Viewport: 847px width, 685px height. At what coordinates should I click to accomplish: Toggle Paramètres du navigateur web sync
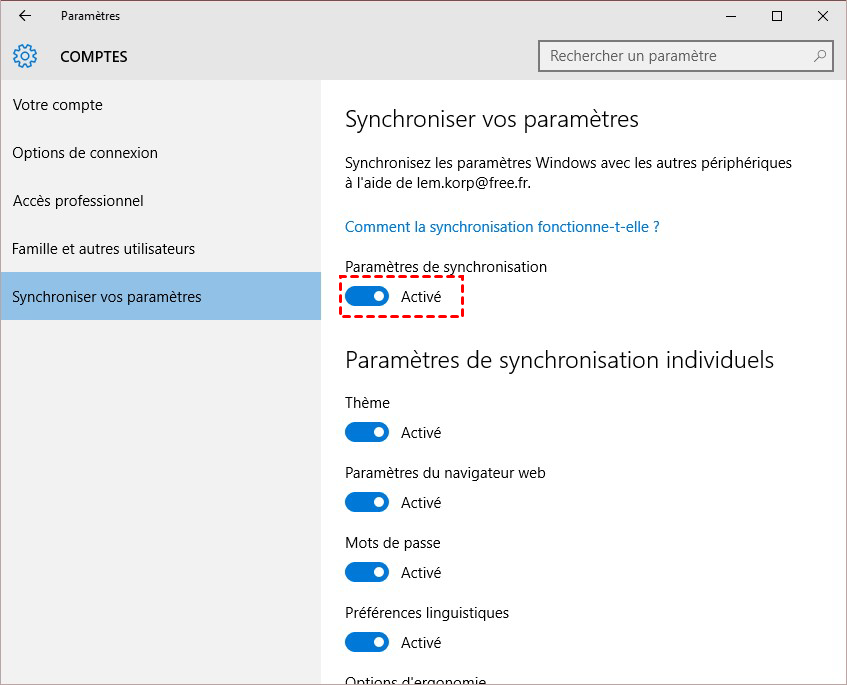click(367, 503)
